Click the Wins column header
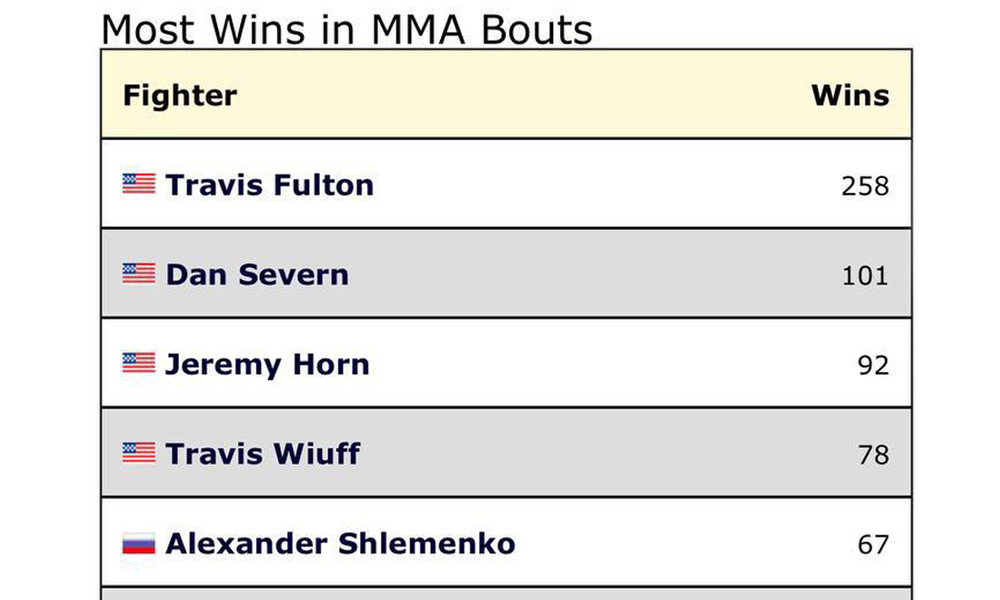This screenshot has width=1000, height=600. click(x=850, y=96)
